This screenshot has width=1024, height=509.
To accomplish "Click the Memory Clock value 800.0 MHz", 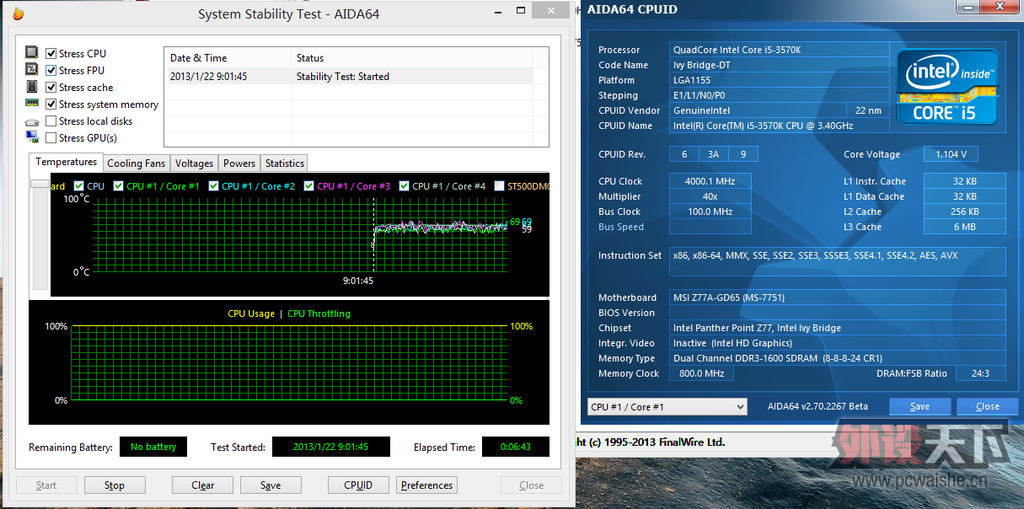I will 701,373.
